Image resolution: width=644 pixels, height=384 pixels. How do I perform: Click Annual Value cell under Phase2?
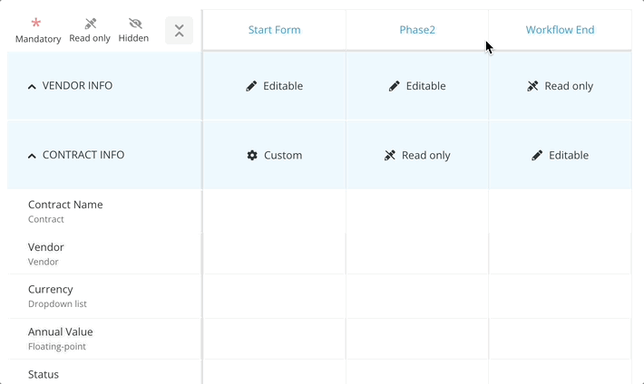click(x=417, y=339)
